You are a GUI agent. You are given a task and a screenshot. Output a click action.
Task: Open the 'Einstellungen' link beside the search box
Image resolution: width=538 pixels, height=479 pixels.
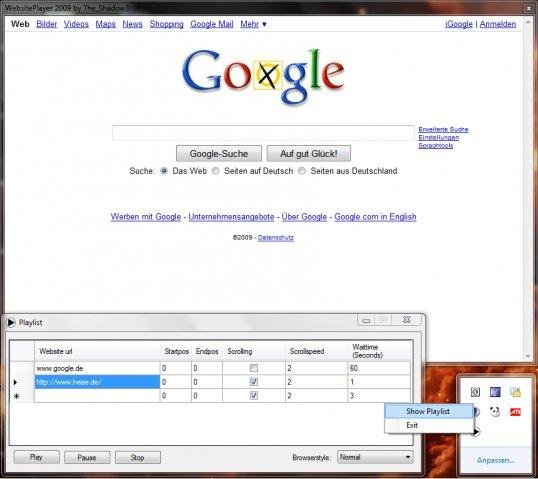click(438, 138)
